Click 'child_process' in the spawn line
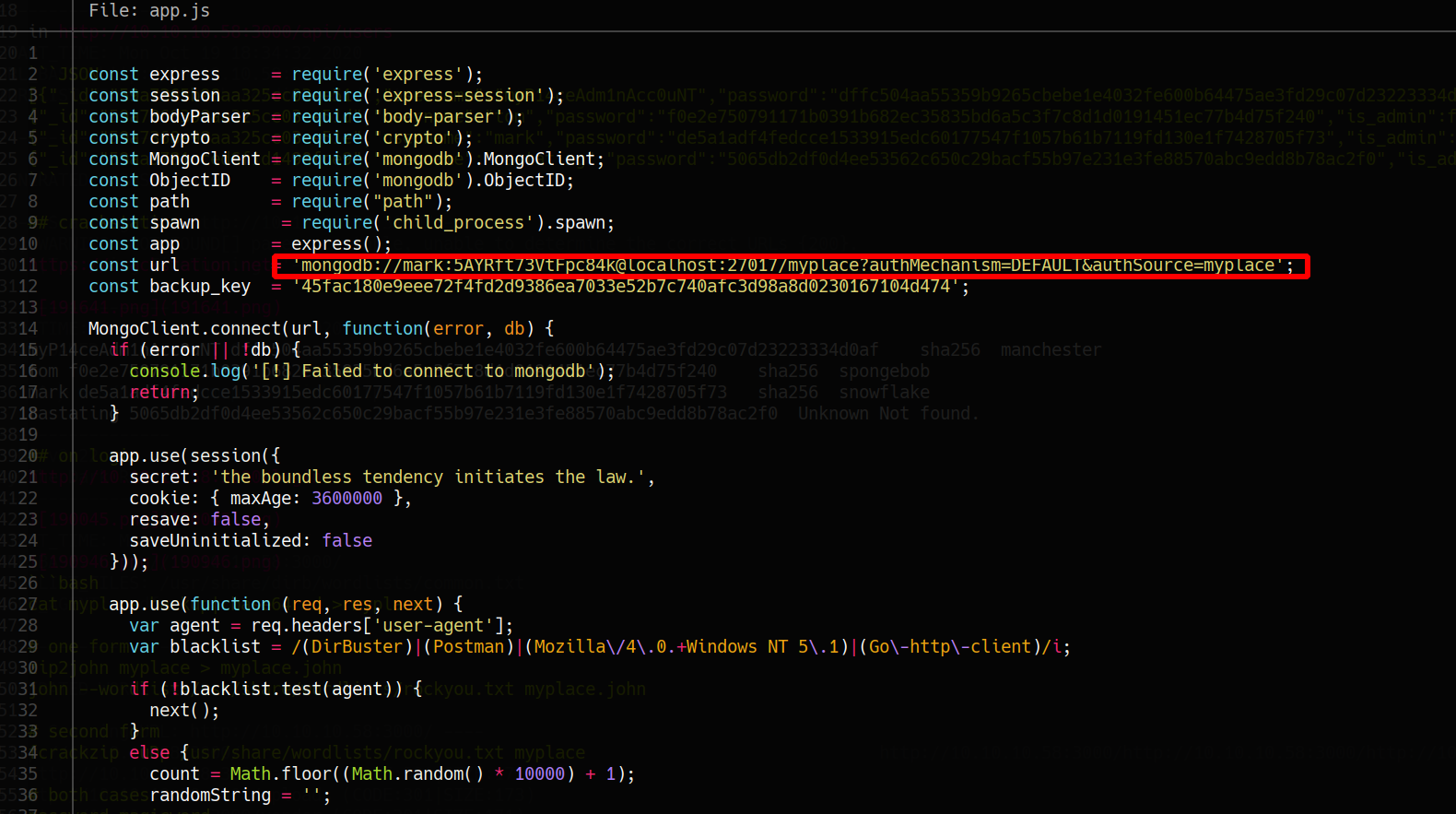This screenshot has width=1456, height=814. click(x=458, y=223)
